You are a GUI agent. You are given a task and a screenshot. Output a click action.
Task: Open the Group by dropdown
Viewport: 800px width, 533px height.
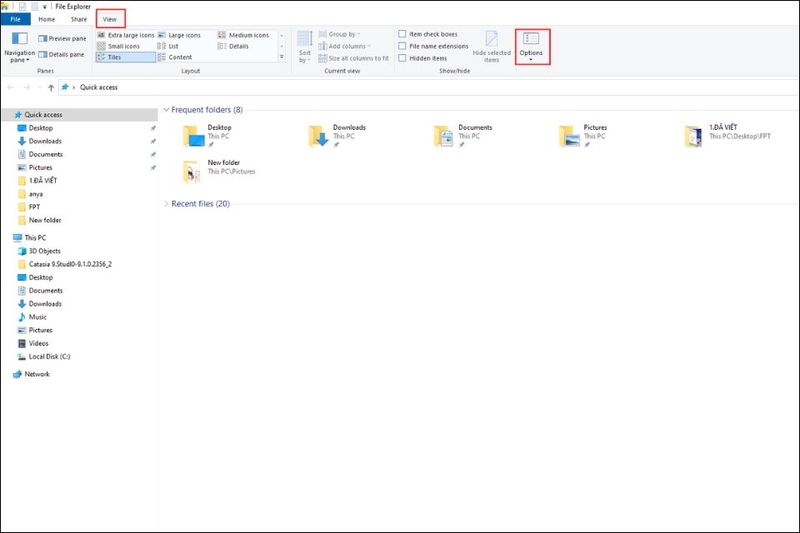pyautogui.click(x=339, y=34)
